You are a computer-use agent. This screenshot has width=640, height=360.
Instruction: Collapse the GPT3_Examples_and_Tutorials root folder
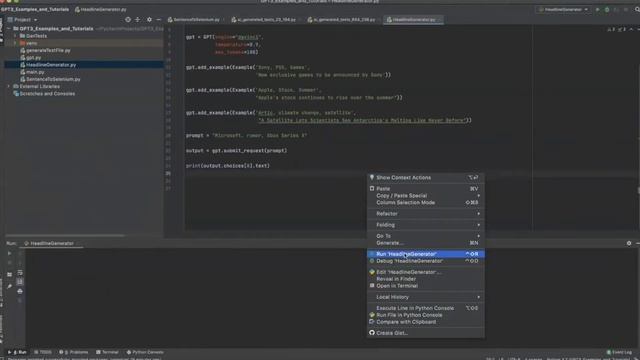[9, 29]
